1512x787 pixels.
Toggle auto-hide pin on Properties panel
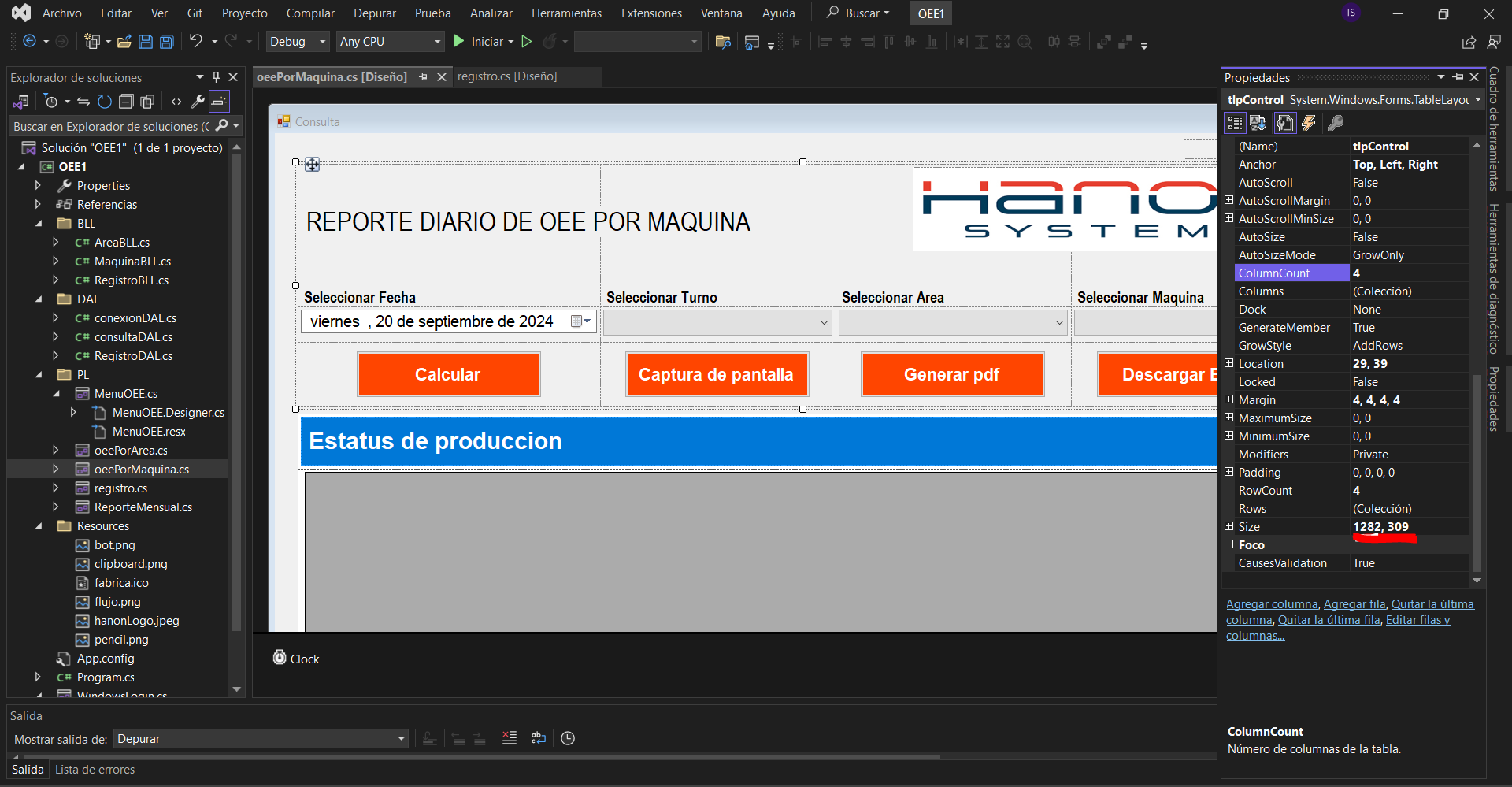pyautogui.click(x=1458, y=77)
